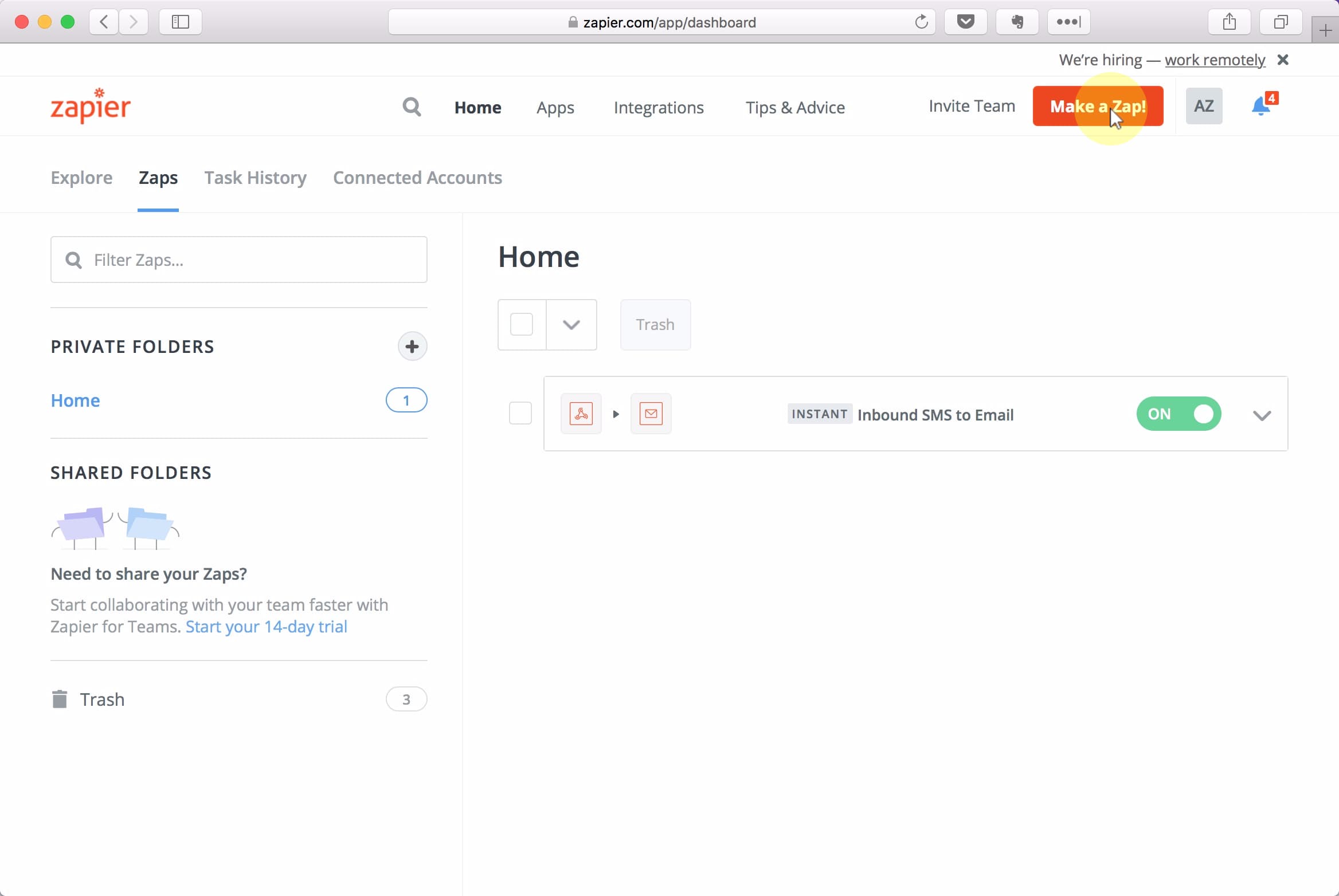Follow the work remotely link
The height and width of the screenshot is (896, 1339).
1215,60
